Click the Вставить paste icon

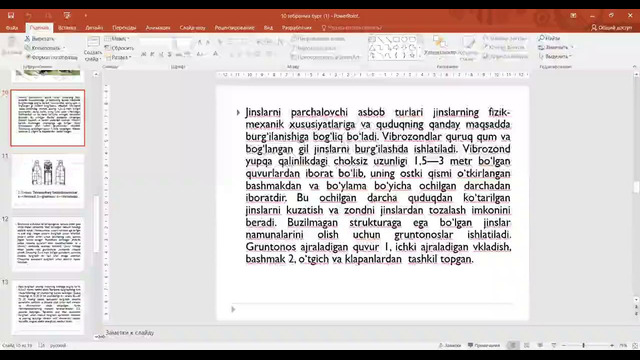[x=12, y=46]
